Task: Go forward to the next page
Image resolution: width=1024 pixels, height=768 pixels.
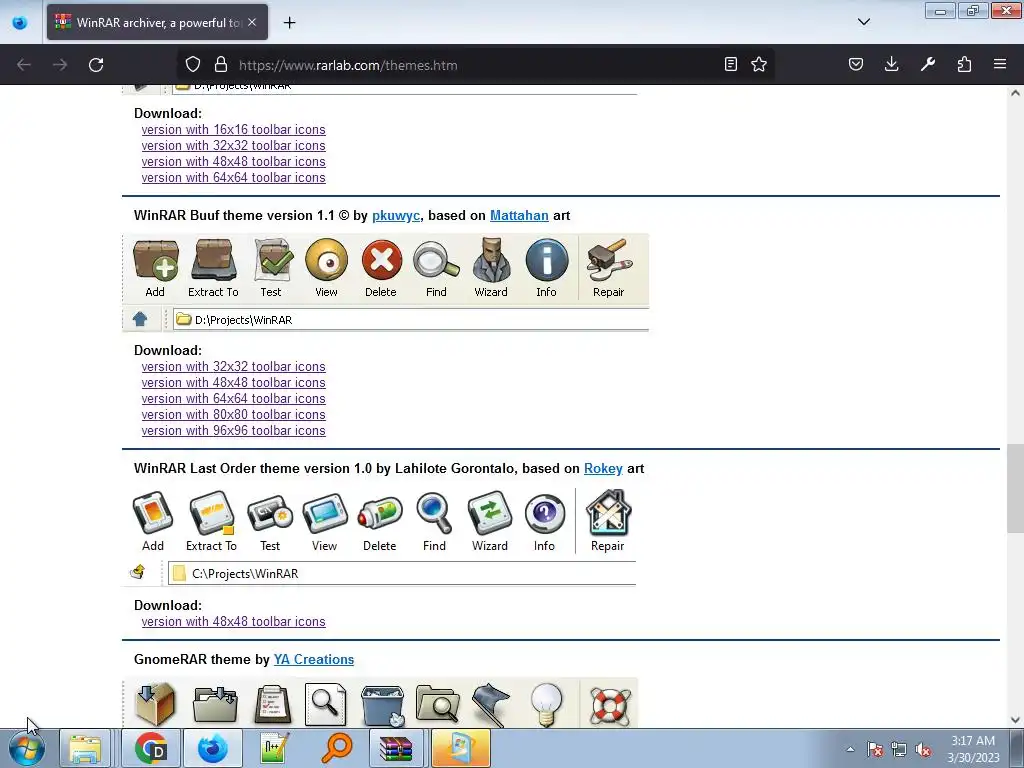Action: [60, 65]
